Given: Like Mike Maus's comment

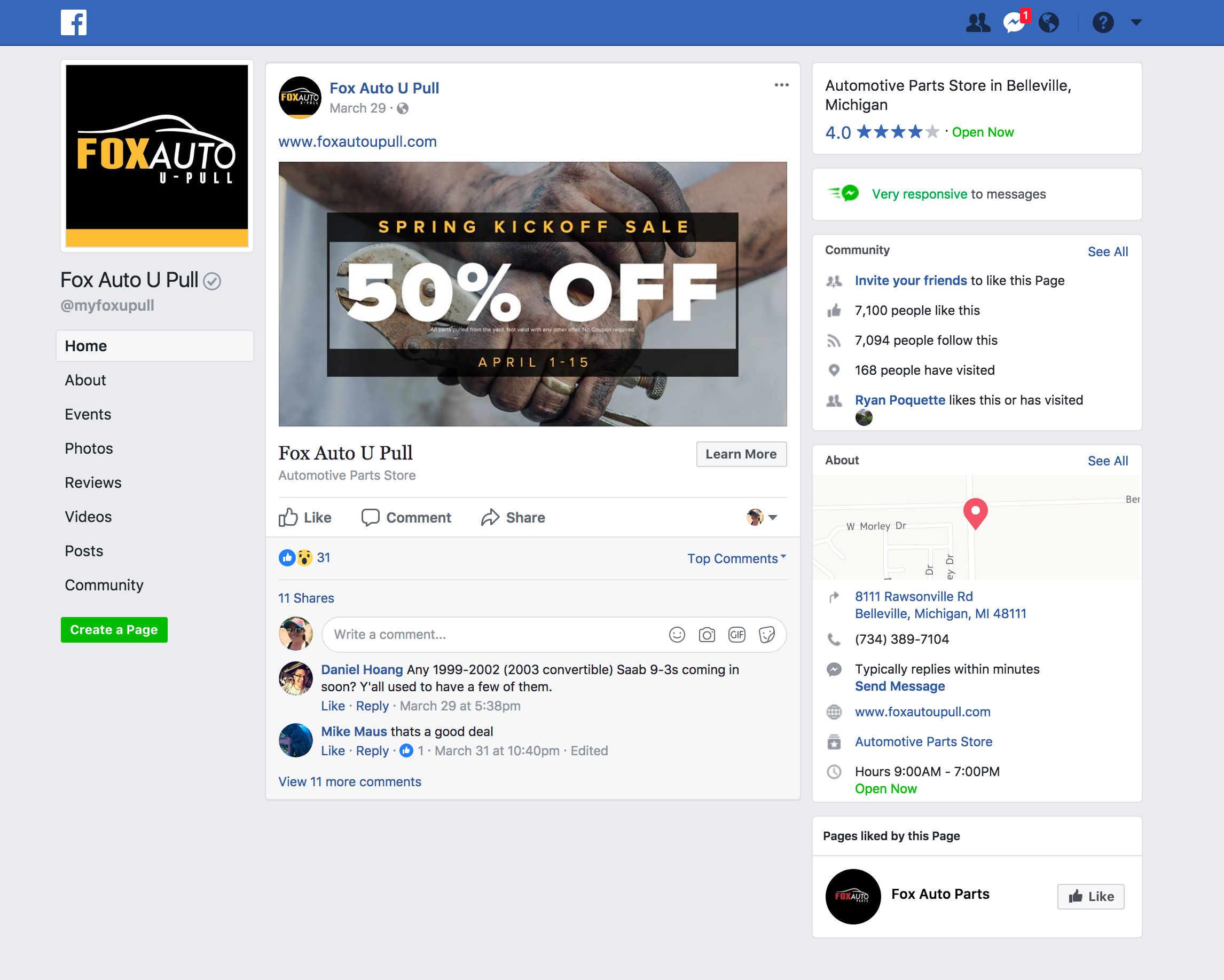Looking at the screenshot, I should pyautogui.click(x=333, y=751).
